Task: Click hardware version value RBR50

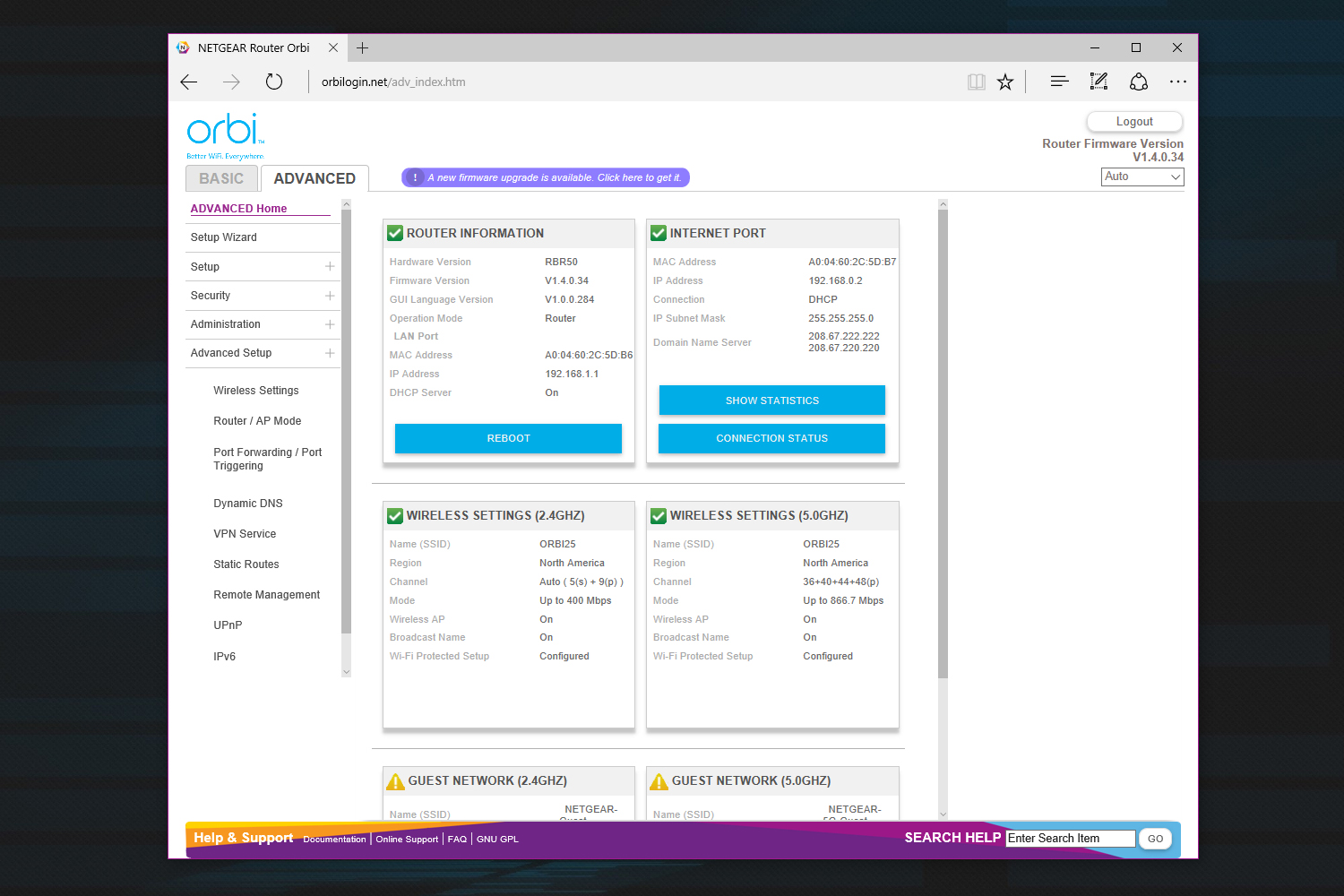Action: (561, 263)
